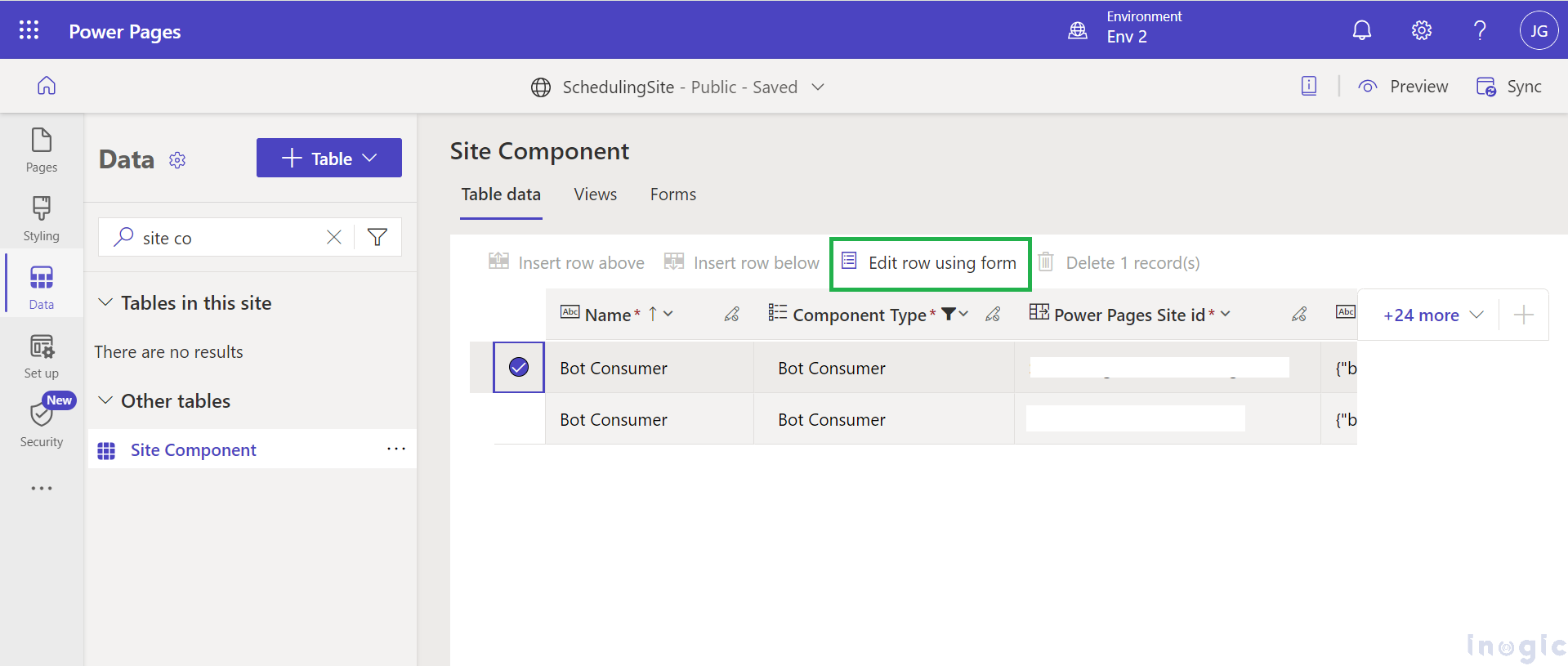
Task: Open the SchedulingSite site dropdown
Action: pyautogui.click(x=818, y=87)
